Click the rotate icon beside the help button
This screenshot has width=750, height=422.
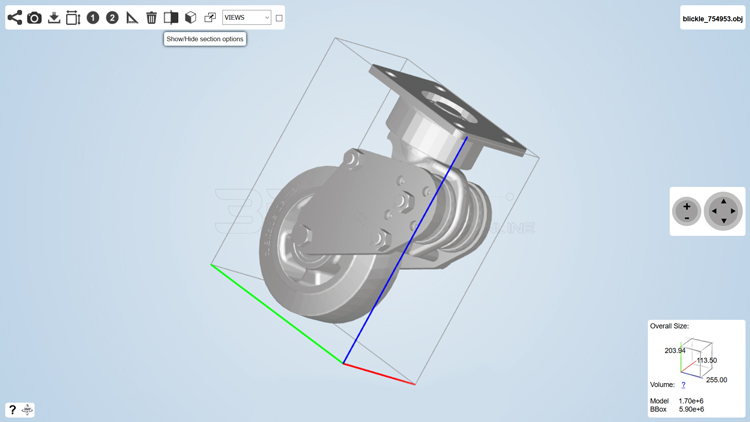pyautogui.click(x=27, y=410)
